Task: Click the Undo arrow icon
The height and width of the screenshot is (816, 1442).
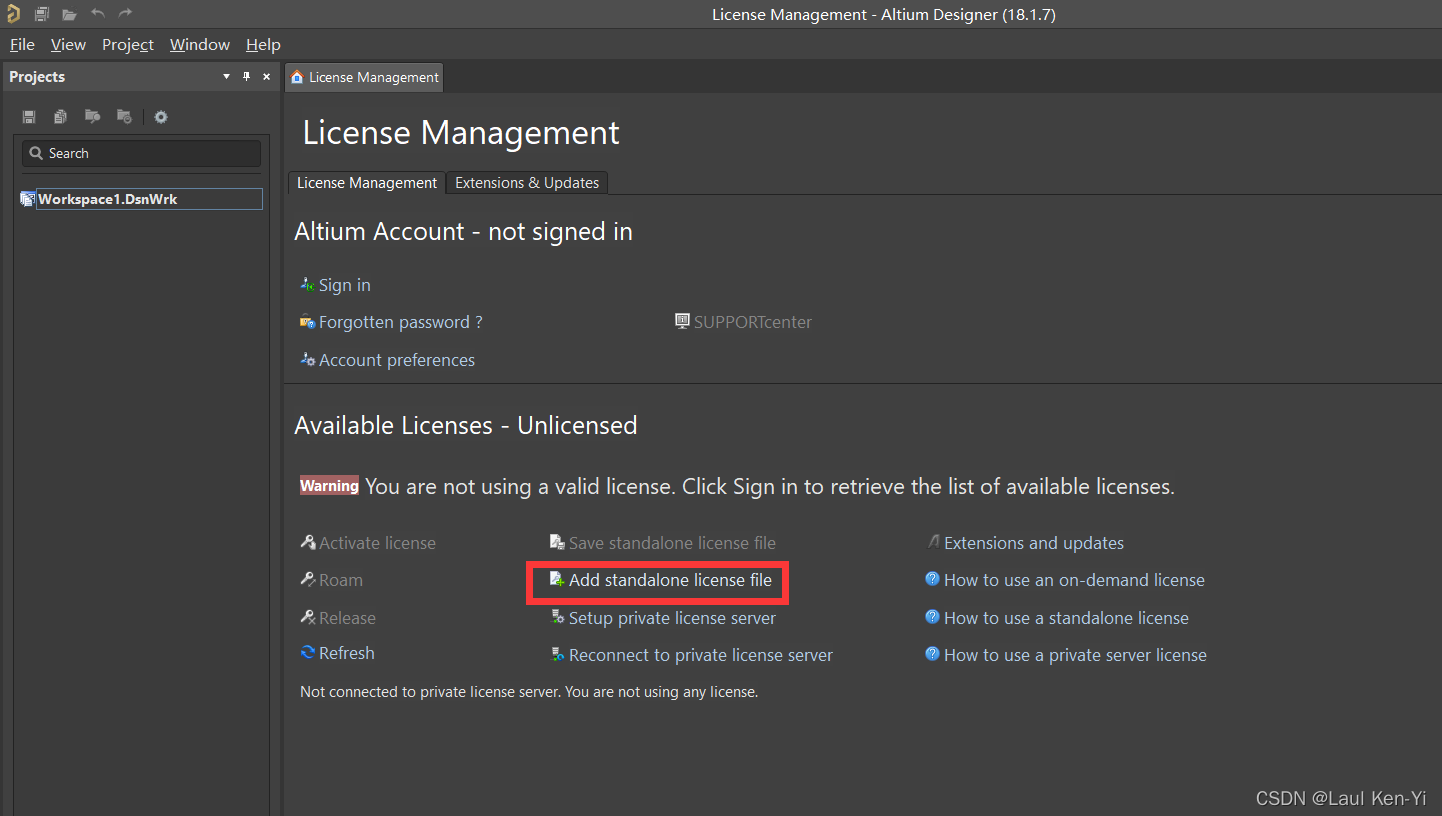Action: click(97, 13)
